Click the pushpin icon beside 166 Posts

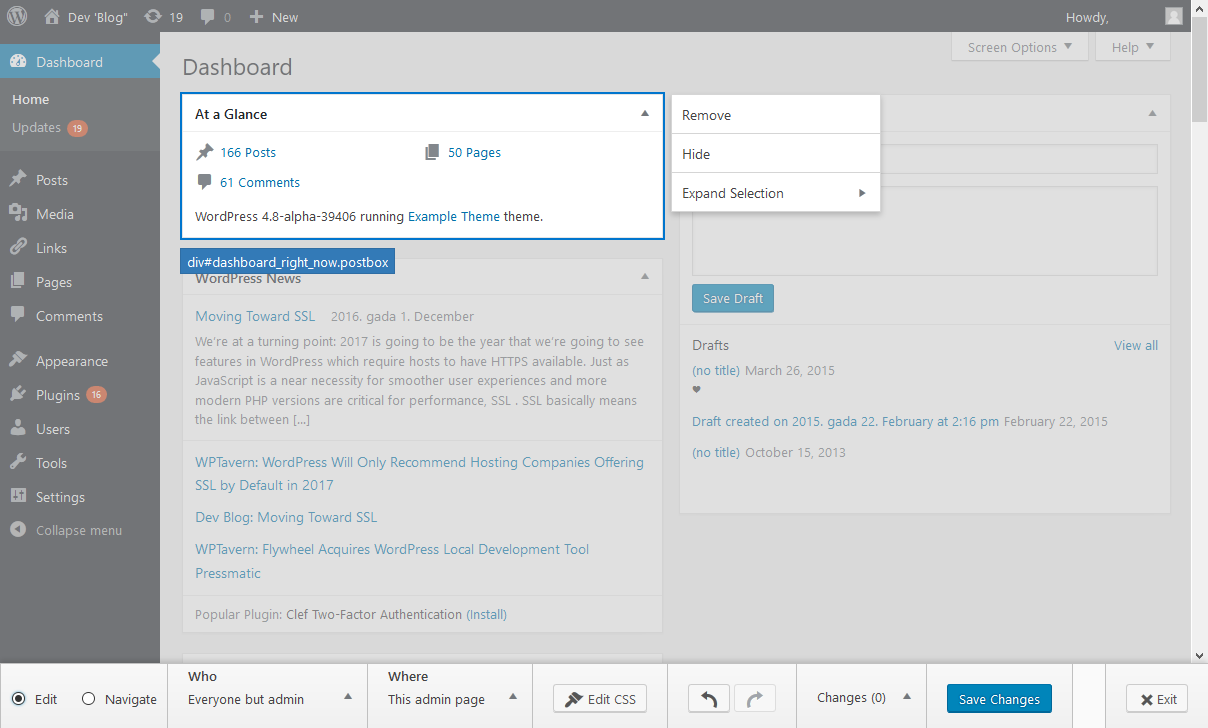[x=205, y=152]
